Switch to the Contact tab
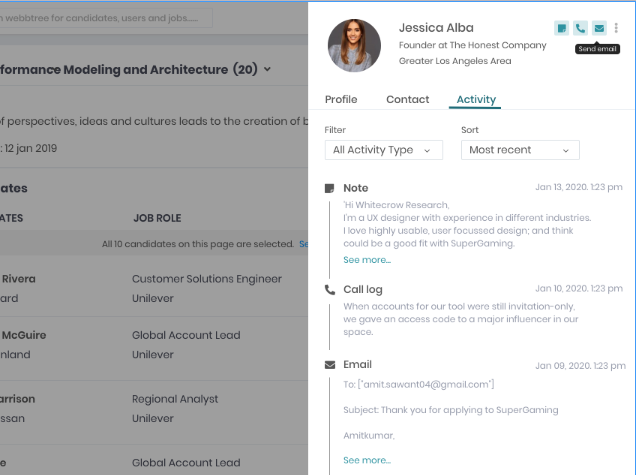 point(407,100)
